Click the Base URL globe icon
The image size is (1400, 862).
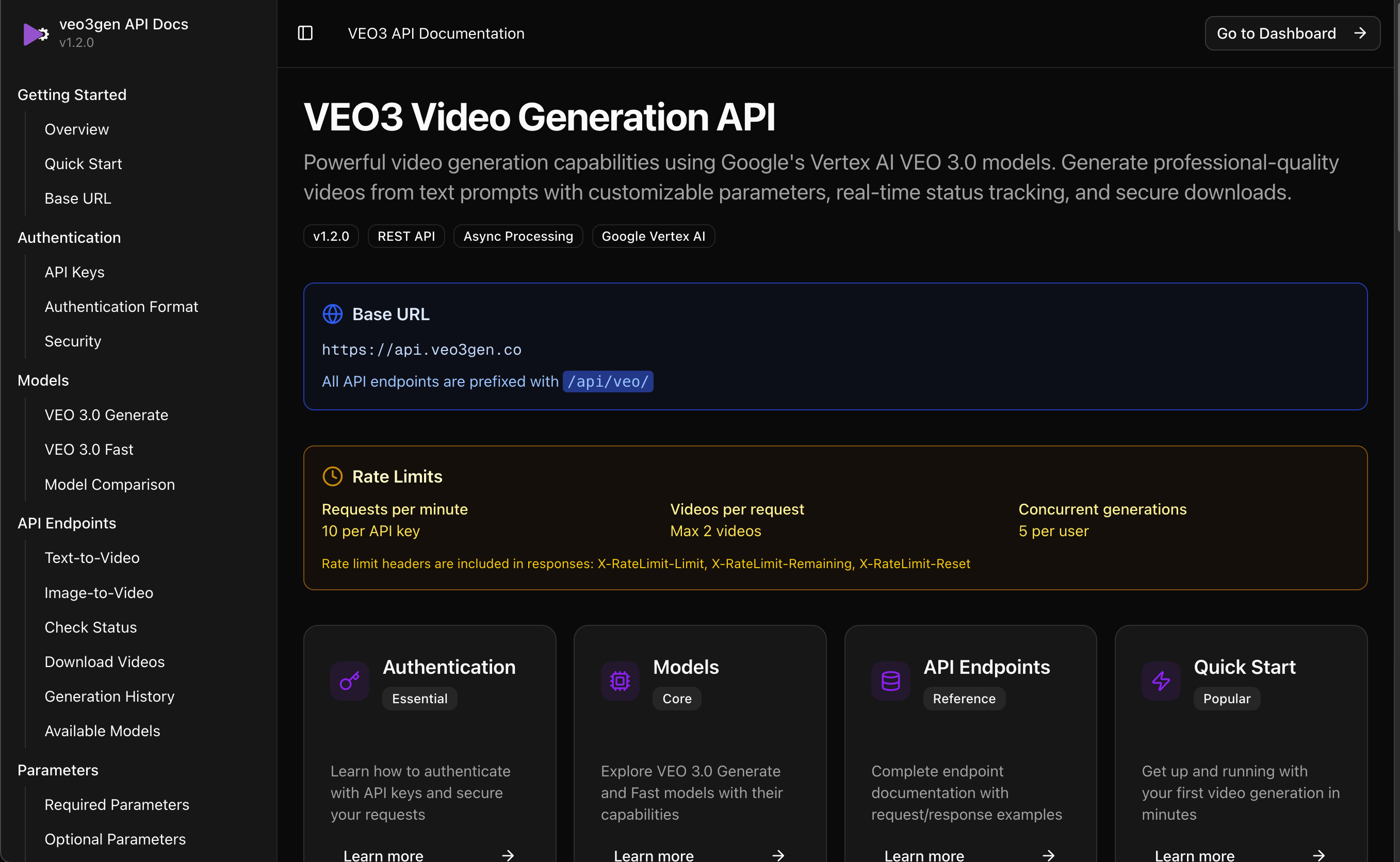click(x=333, y=314)
